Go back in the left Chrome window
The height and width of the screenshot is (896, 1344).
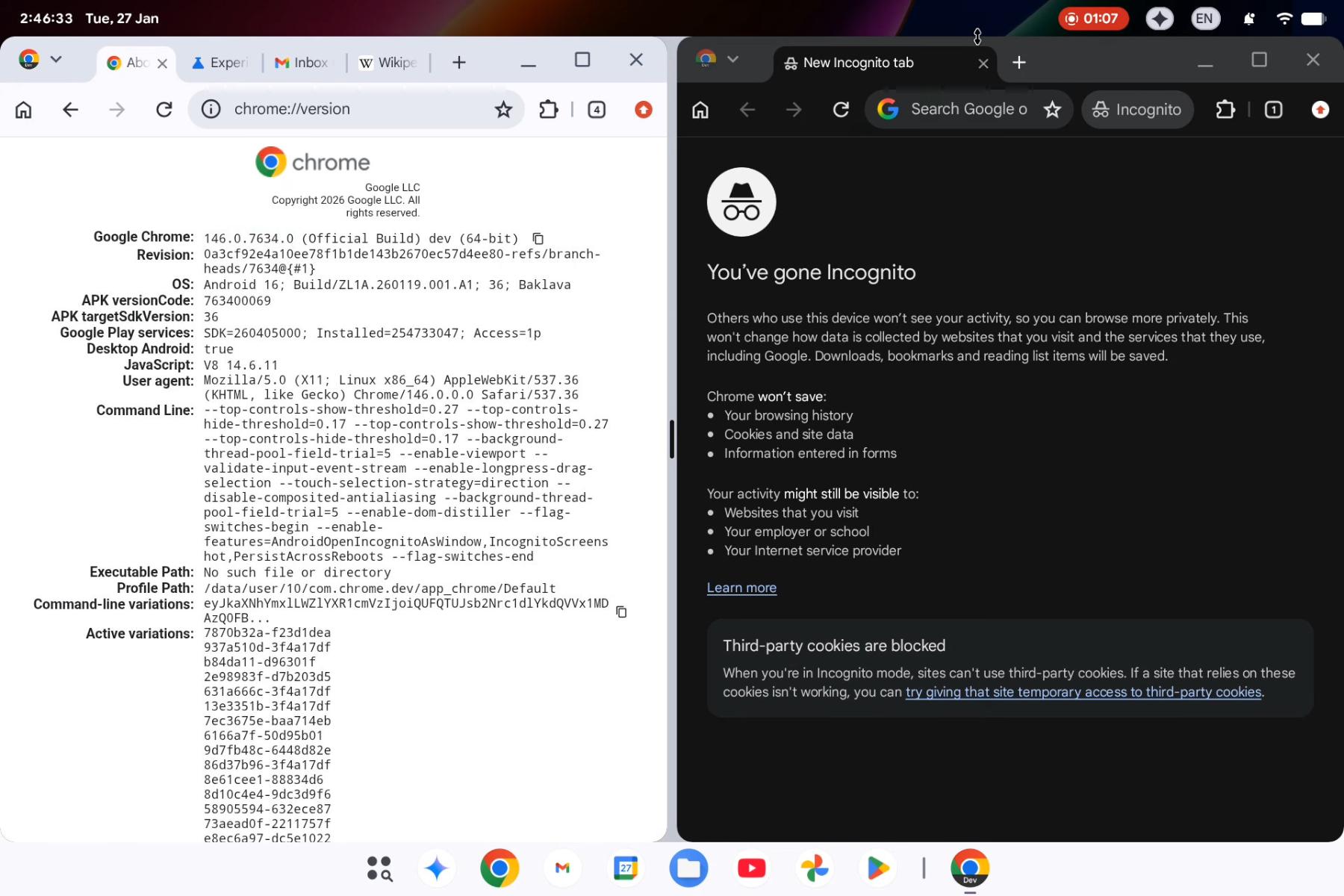pyautogui.click(x=70, y=110)
